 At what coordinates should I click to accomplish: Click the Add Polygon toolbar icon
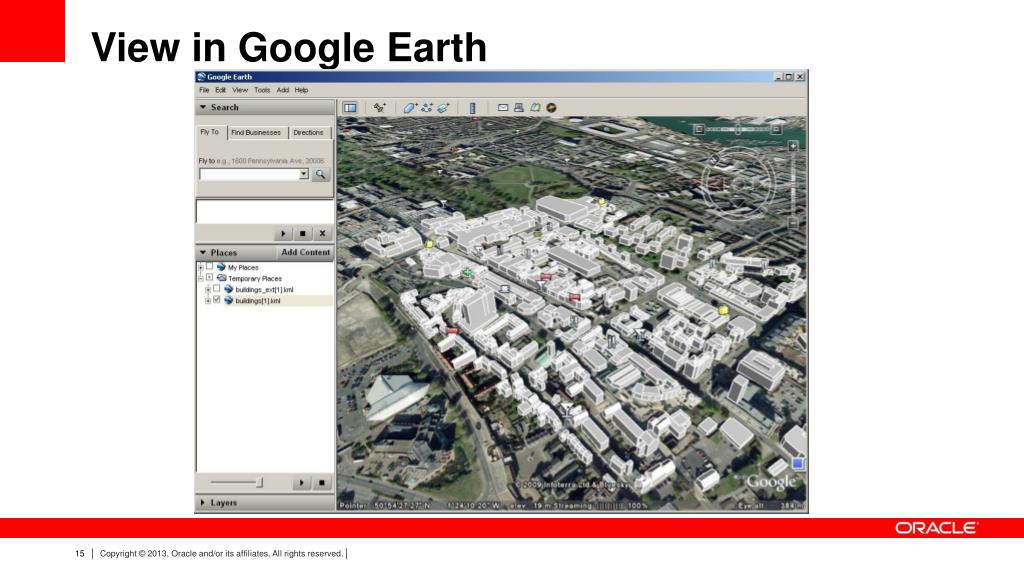click(409, 108)
